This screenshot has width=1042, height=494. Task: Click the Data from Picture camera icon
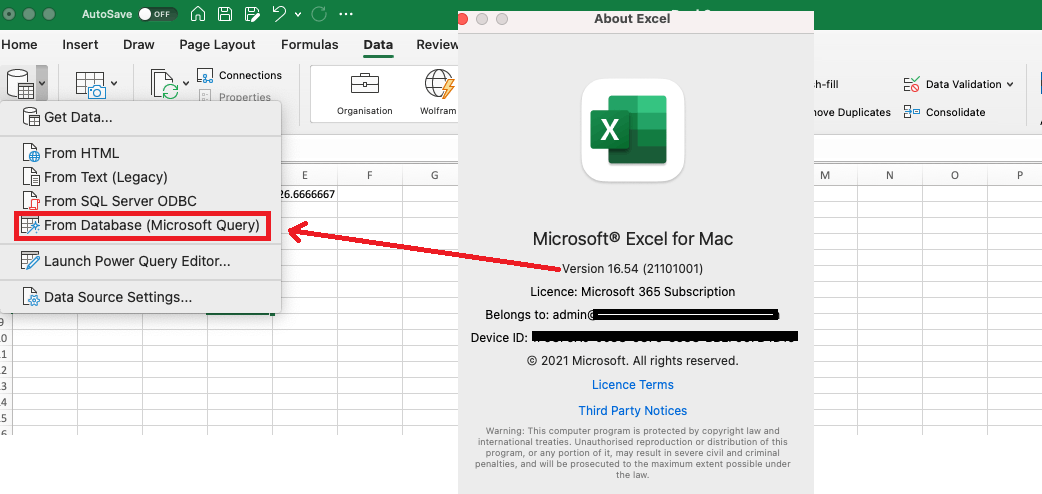pyautogui.click(x=90, y=84)
